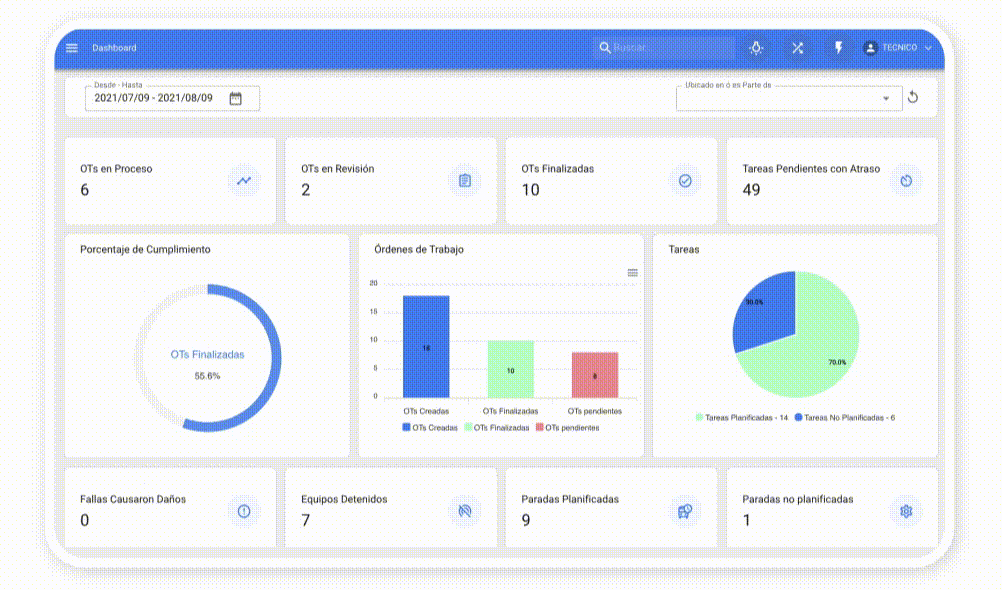This screenshot has height=590, width=1002.
Task: Click the orange OTs pendientes bar
Action: point(595,375)
